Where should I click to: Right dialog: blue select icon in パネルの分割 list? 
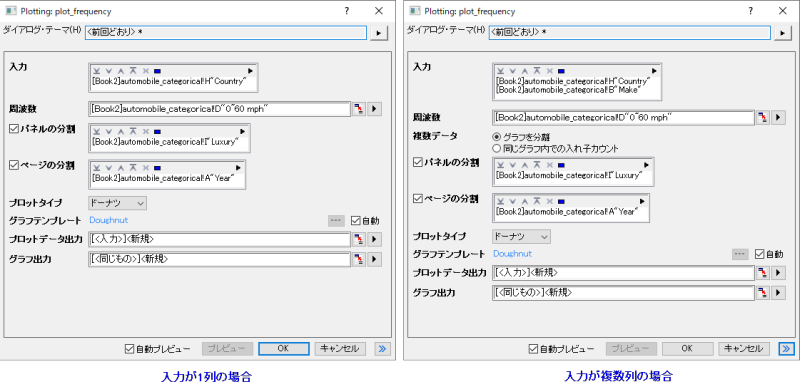561,165
